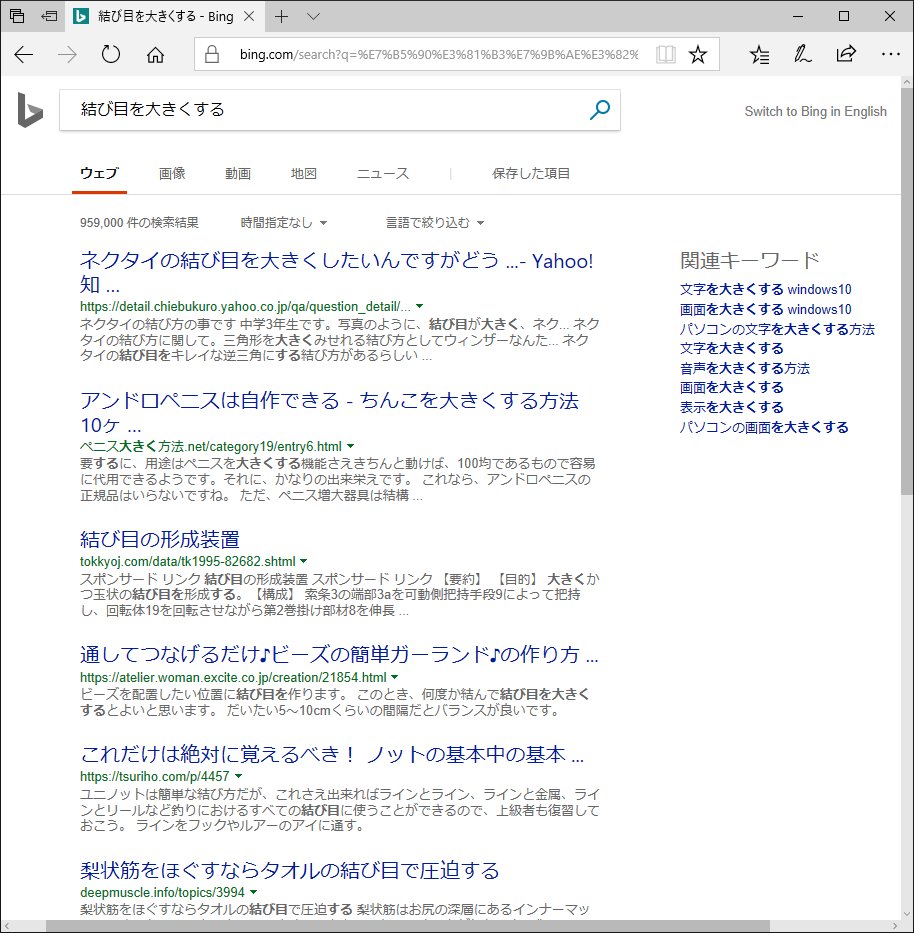914x933 pixels.
Task: Expand arrow beside category19/entry6.html URL
Action: click(350, 446)
